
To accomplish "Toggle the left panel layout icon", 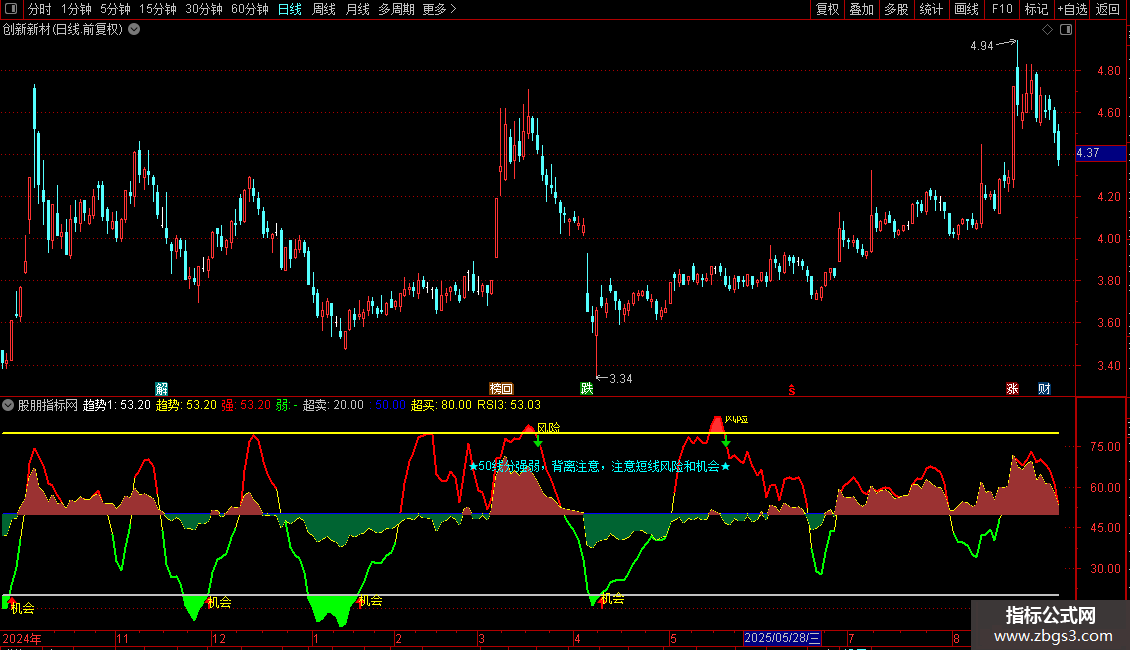I will pos(11,9).
